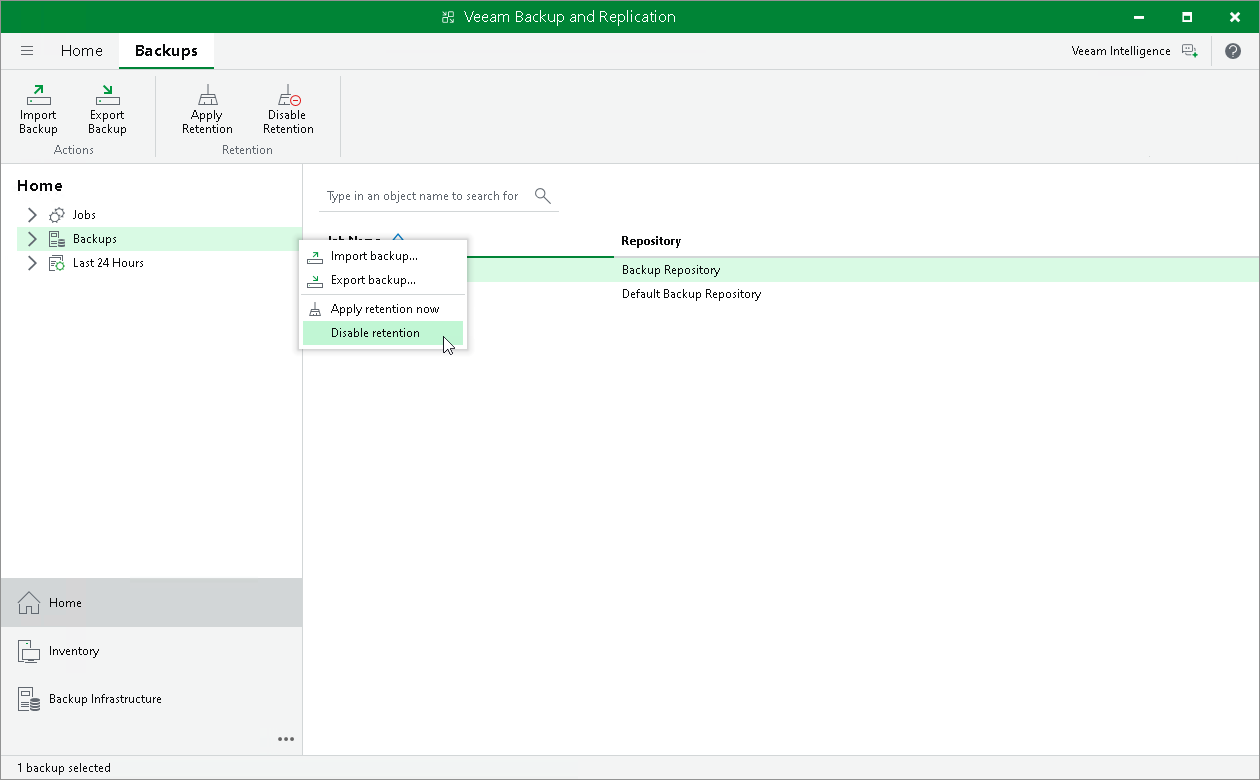Click the Disable Retention ribbon icon
This screenshot has width=1260, height=780.
pos(289,96)
